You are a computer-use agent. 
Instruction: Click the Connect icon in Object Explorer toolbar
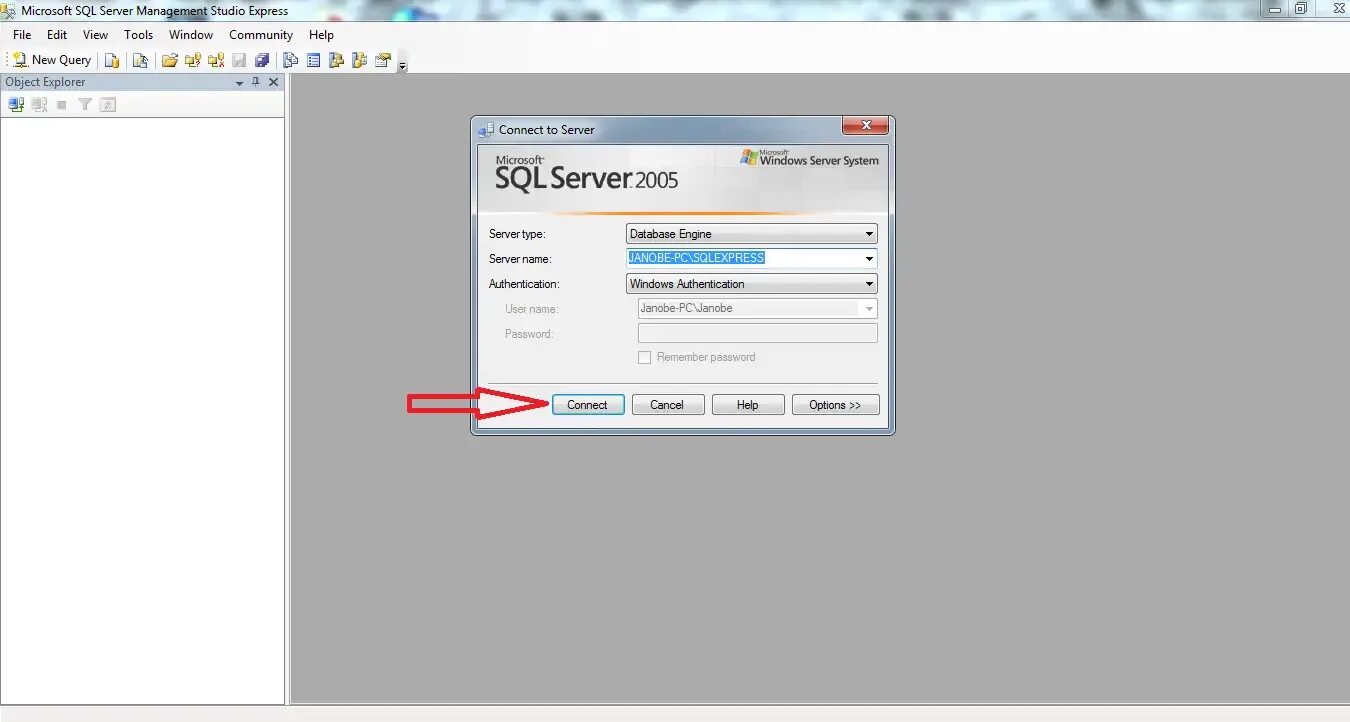pos(16,104)
